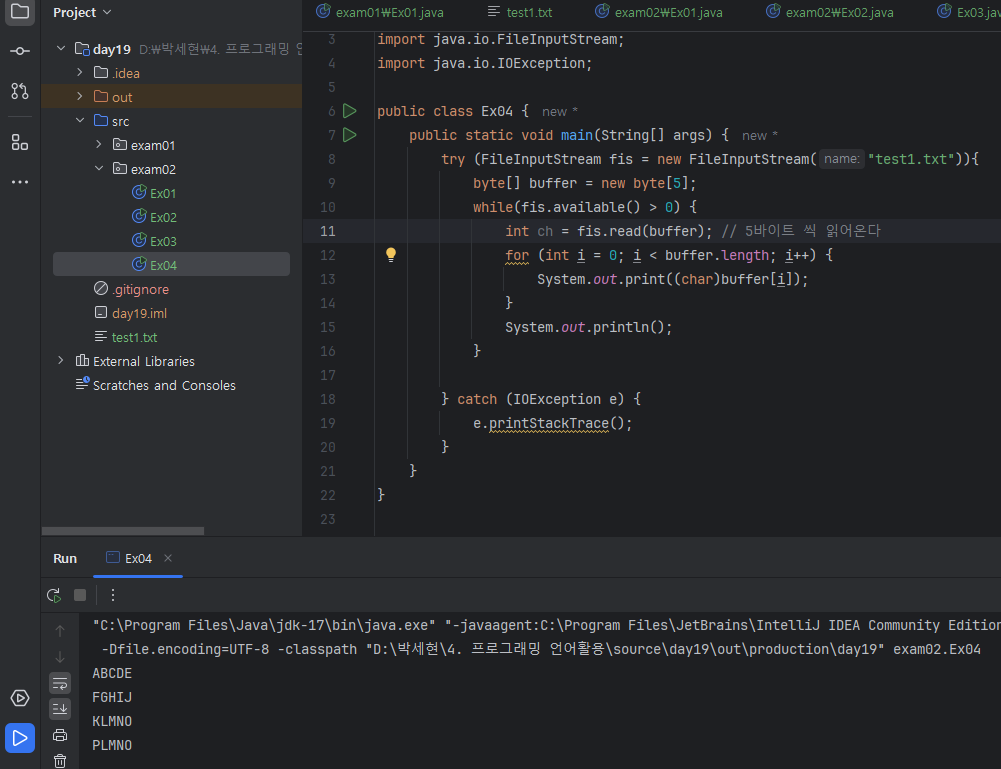Open the Pull Requests tool window
This screenshot has height=769, width=1001.
click(x=20, y=91)
